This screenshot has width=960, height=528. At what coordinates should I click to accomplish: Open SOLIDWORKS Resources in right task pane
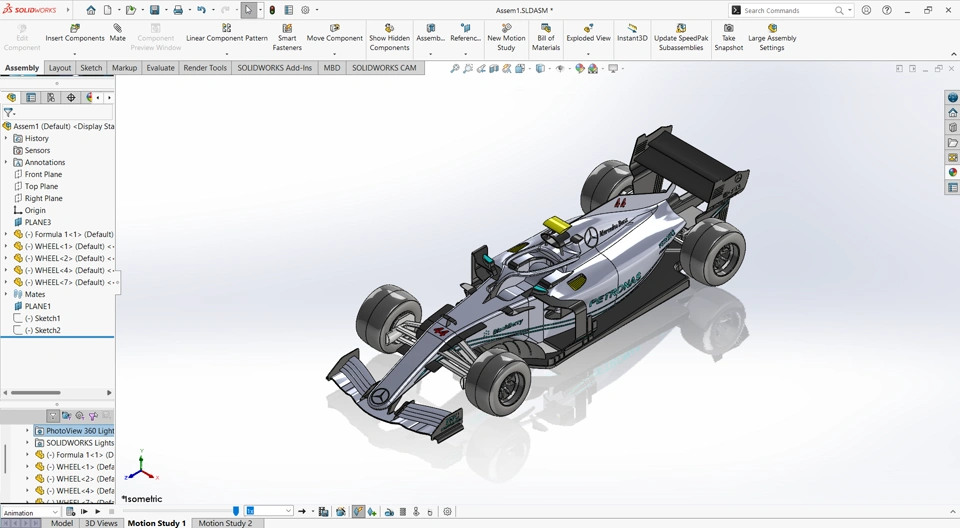click(953, 113)
